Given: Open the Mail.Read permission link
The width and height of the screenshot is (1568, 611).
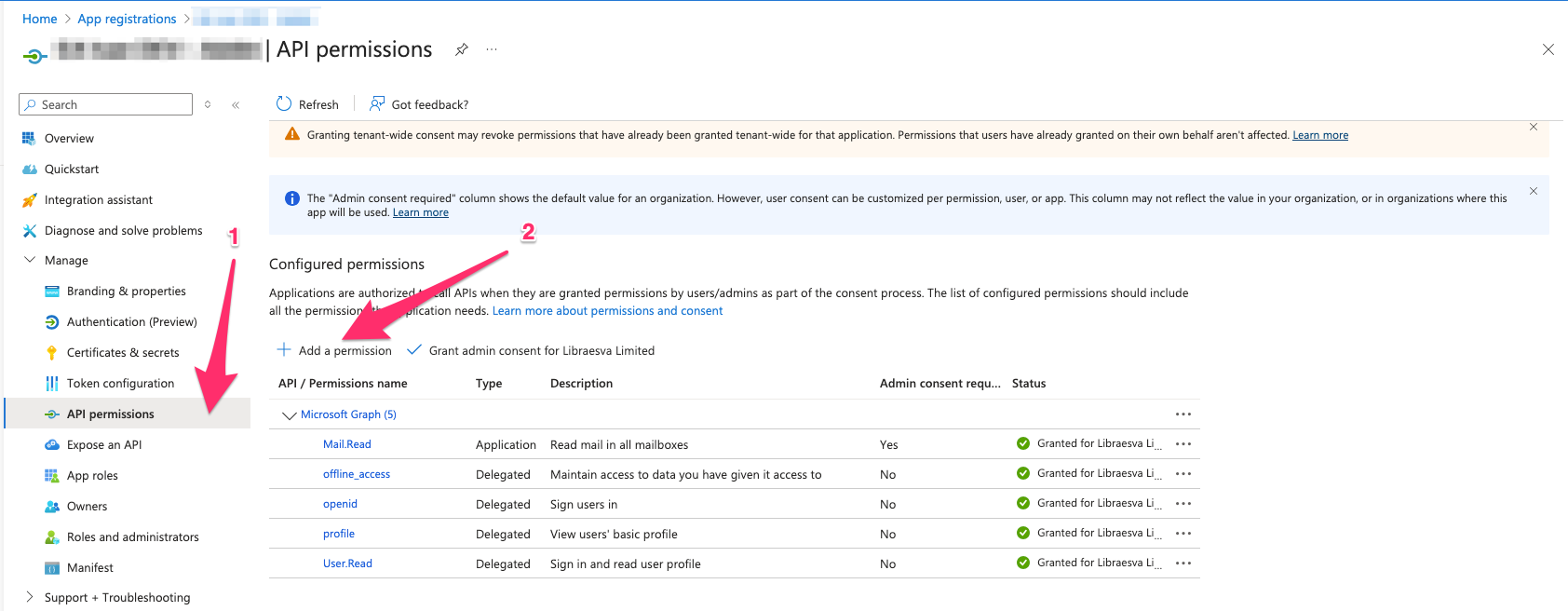Looking at the screenshot, I should [x=347, y=444].
